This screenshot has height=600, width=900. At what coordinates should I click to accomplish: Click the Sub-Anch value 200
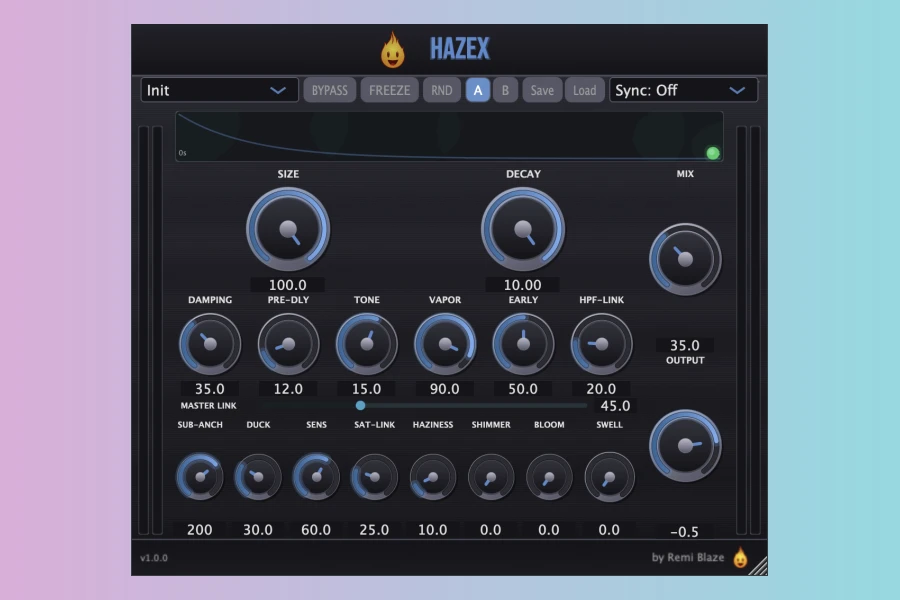click(200, 529)
